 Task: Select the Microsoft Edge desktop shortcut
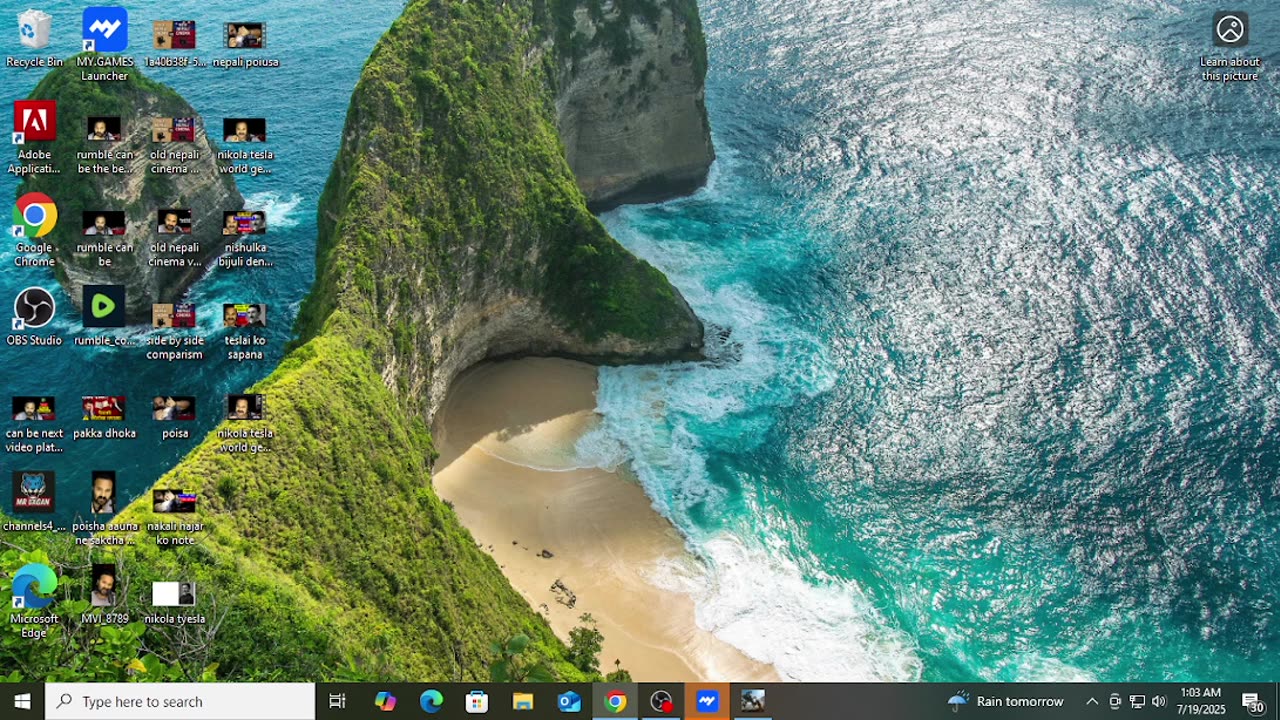[x=34, y=602]
